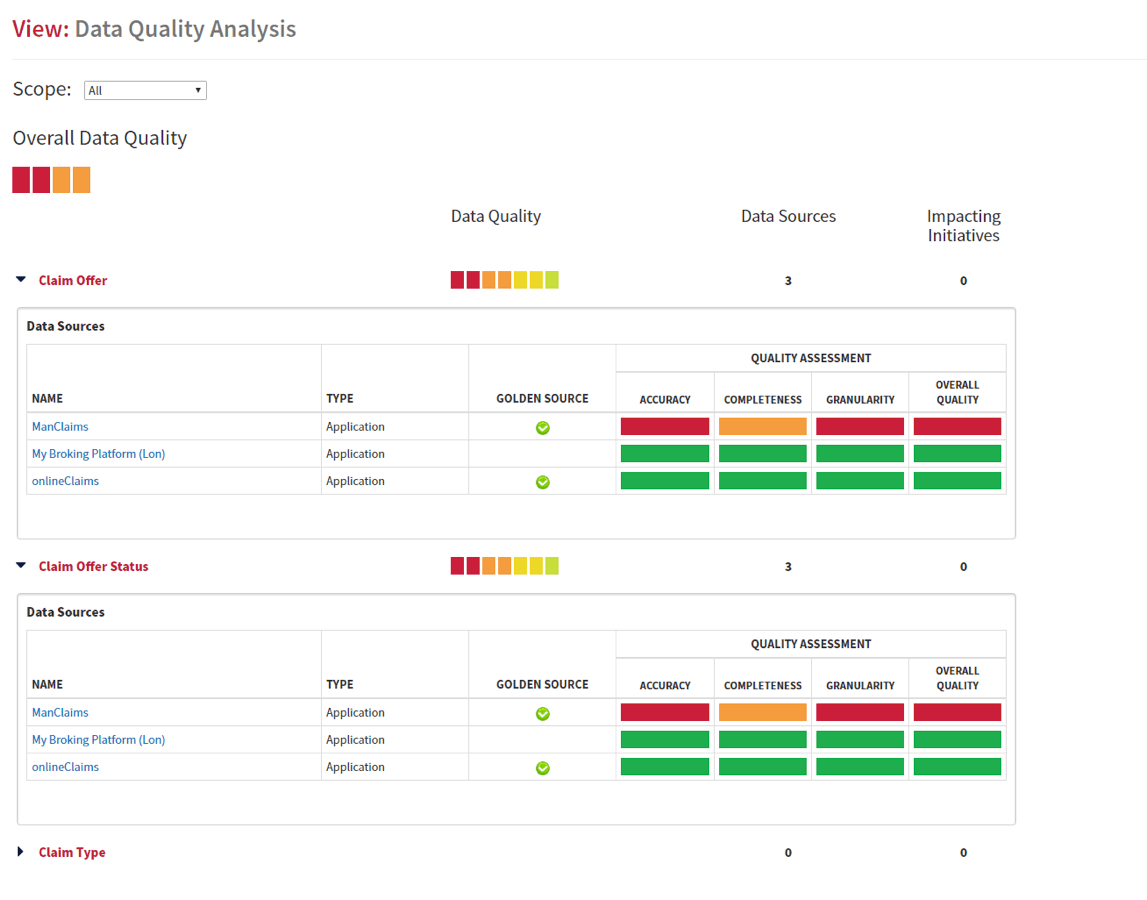The width and height of the screenshot is (1147, 900).
Task: Click COMPLETENESS header in Claim Offer Status table
Action: 763,686
